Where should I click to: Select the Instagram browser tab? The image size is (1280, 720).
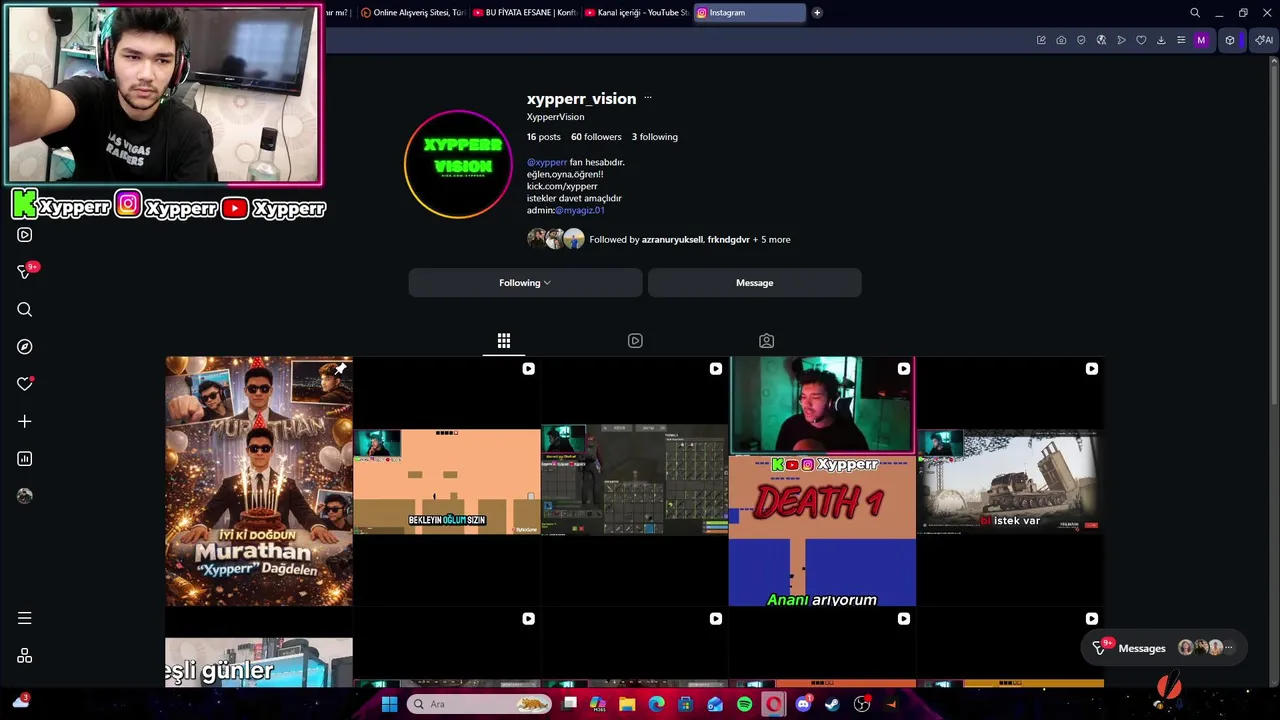[750, 13]
